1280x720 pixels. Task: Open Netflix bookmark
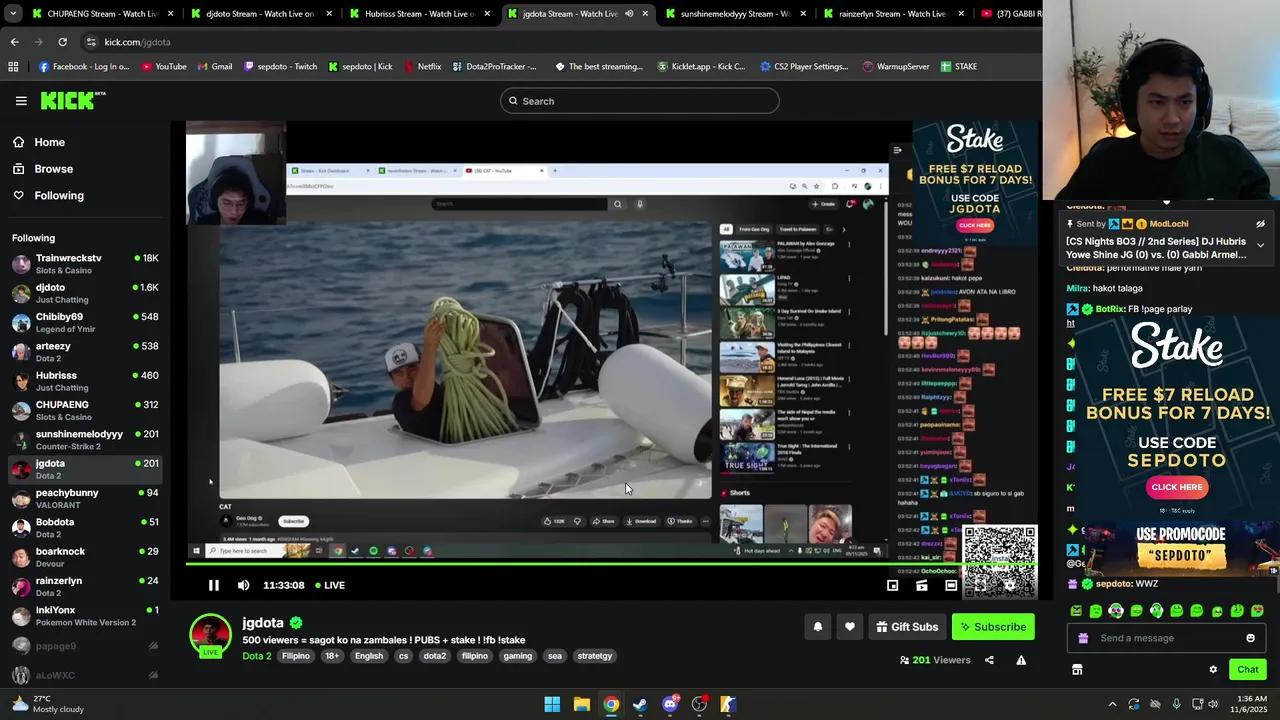422,67
